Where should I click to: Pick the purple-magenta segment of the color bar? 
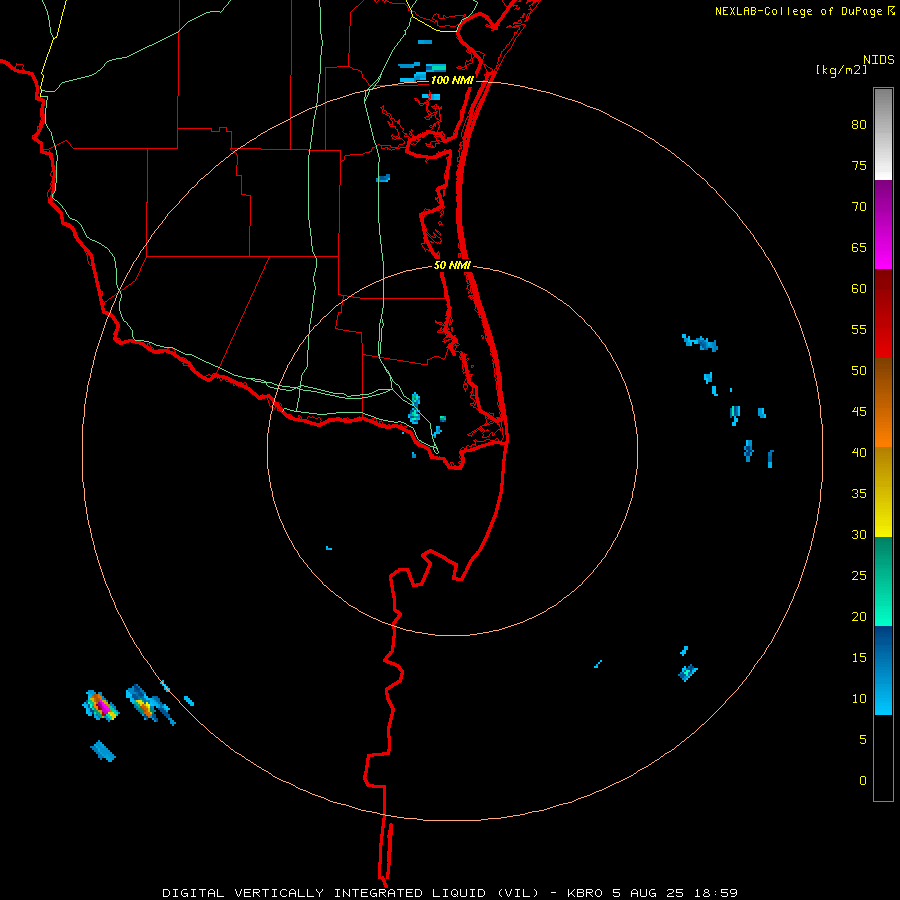(883, 224)
